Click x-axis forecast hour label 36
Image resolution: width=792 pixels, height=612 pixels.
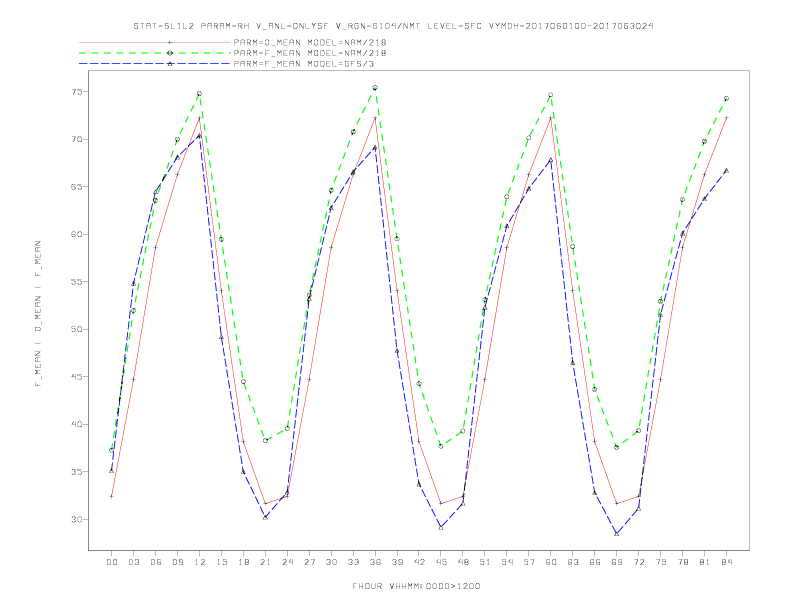(x=375, y=562)
